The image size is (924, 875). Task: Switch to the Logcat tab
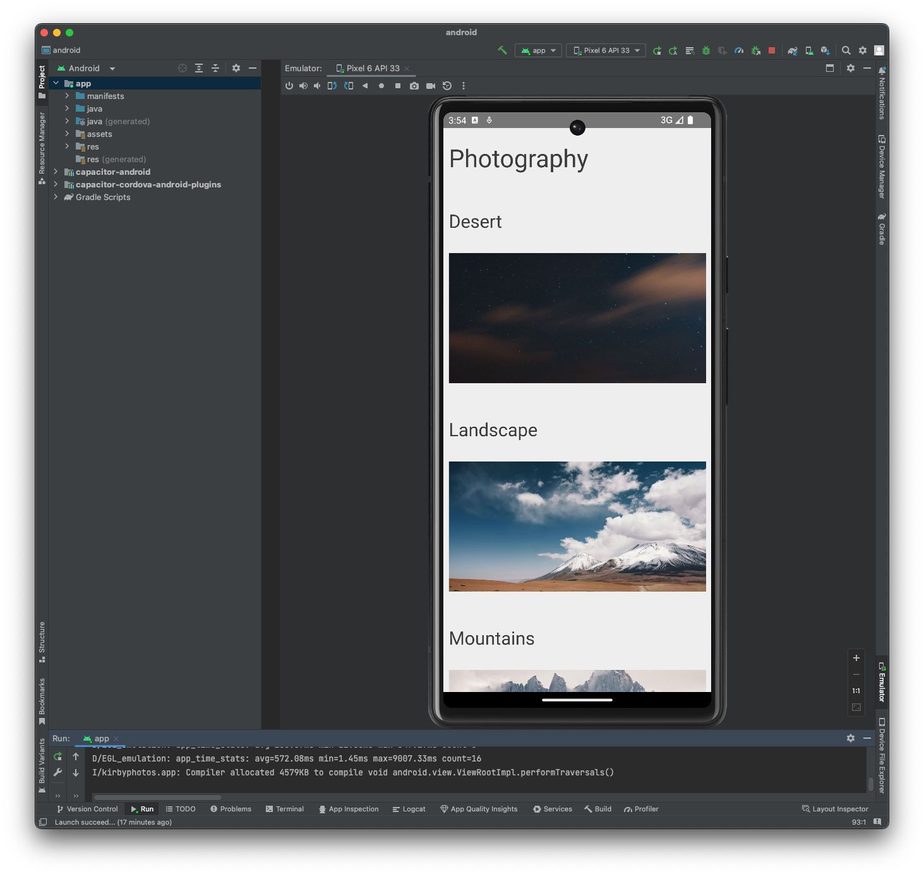click(x=409, y=809)
